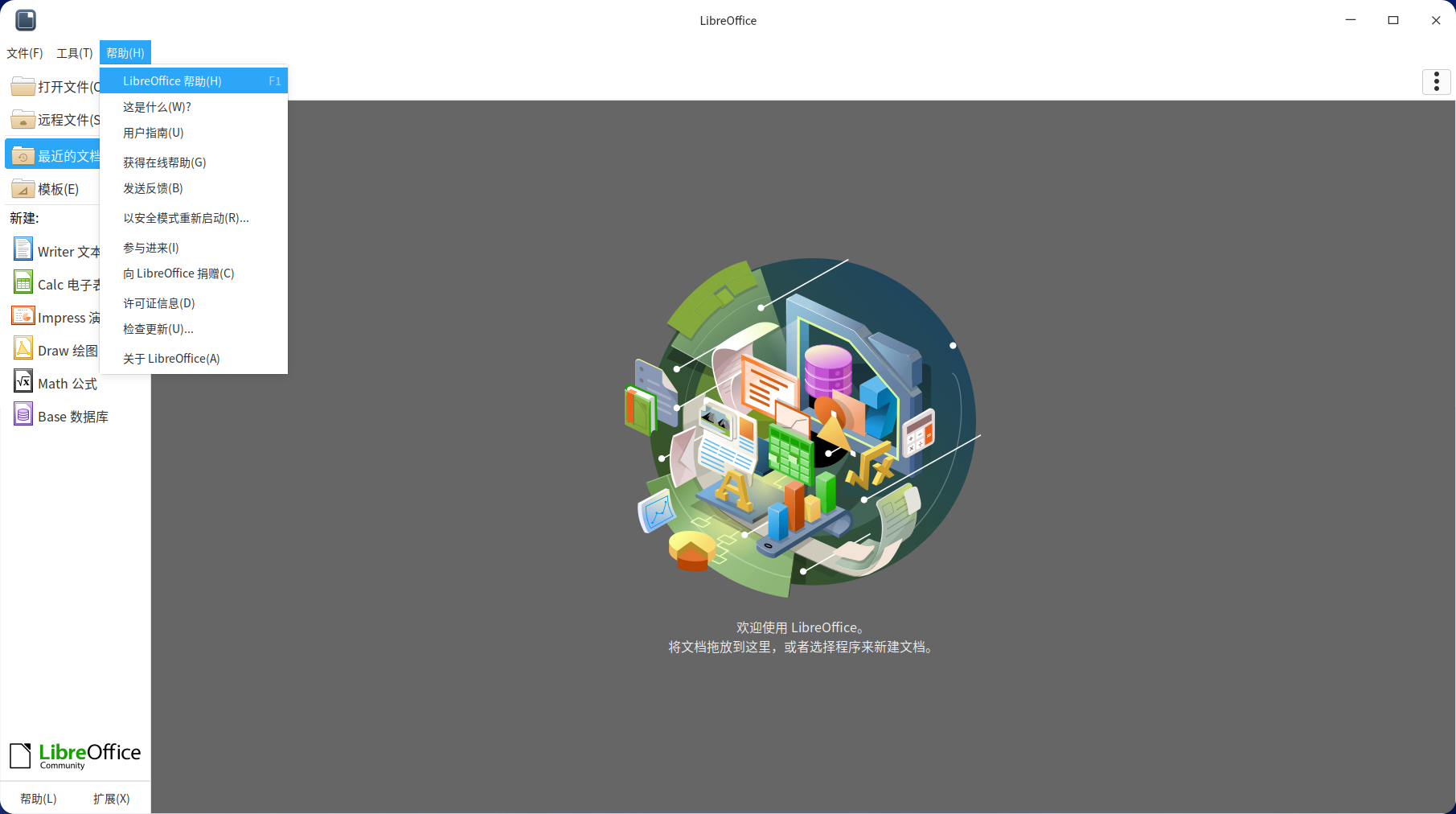
Task: Choose 检查更新(U)... menu item
Action: (x=194, y=329)
